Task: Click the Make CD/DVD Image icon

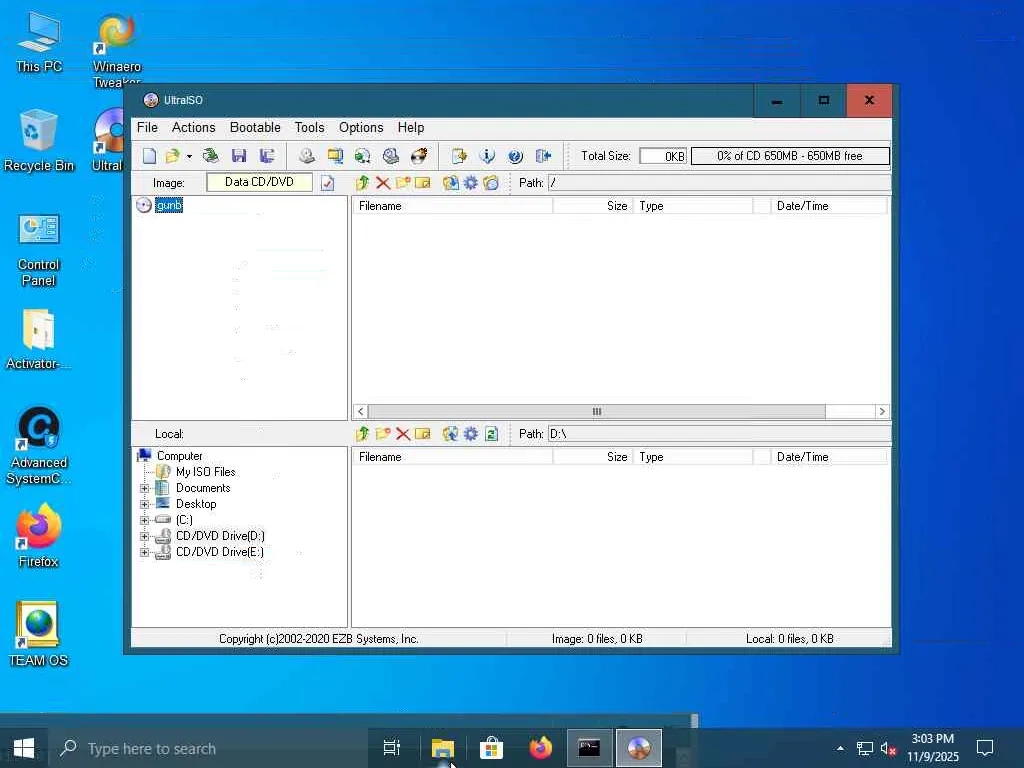Action: (x=307, y=156)
